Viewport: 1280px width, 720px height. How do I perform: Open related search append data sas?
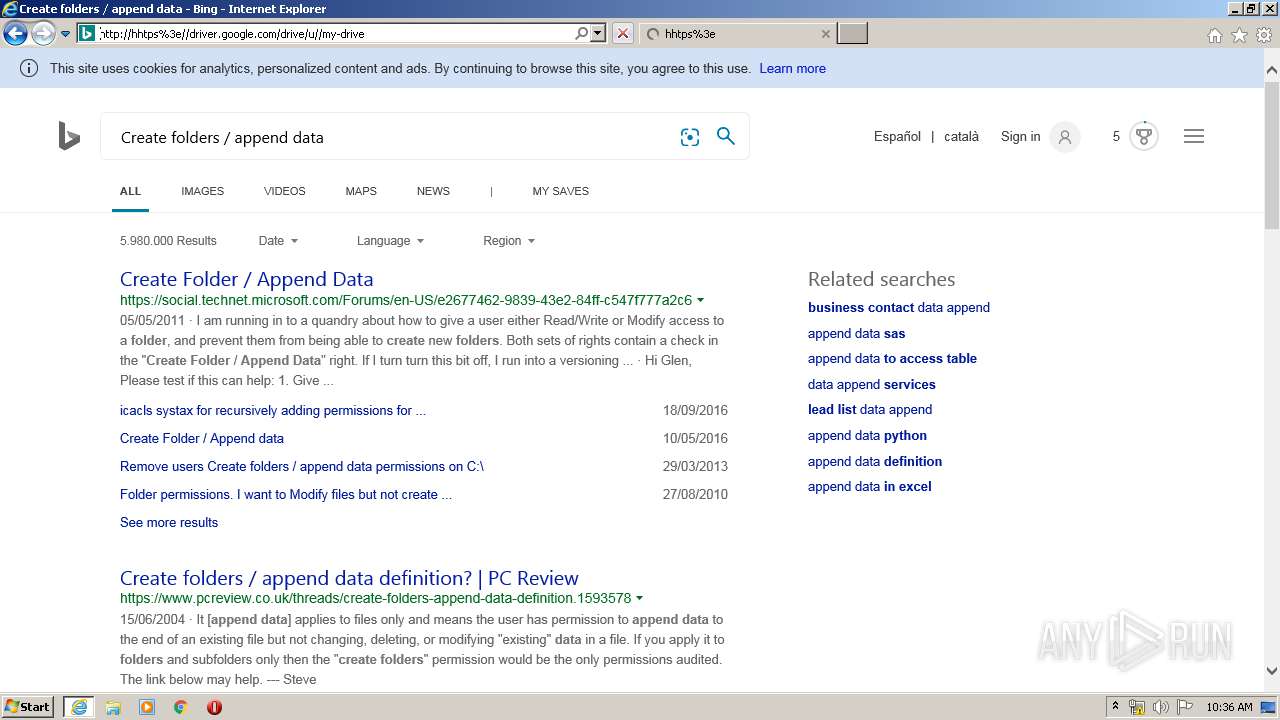pos(856,333)
